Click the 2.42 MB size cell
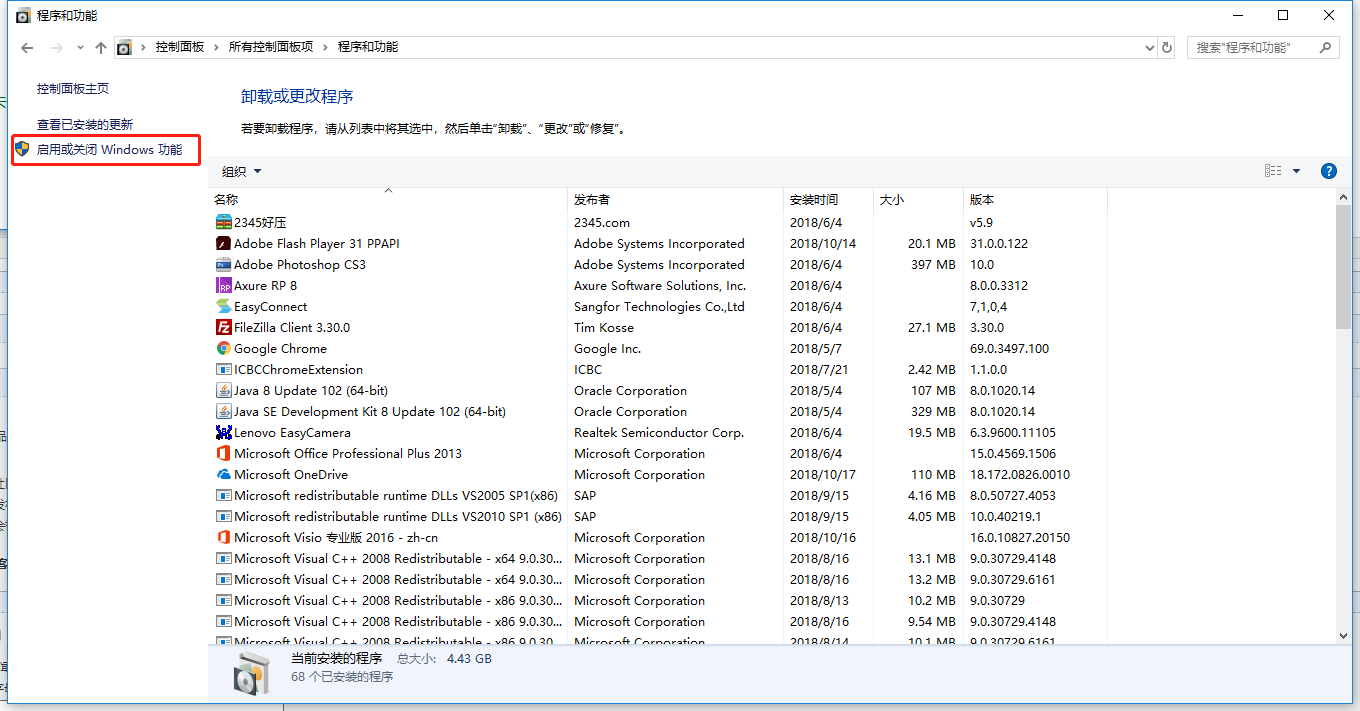 click(932, 369)
